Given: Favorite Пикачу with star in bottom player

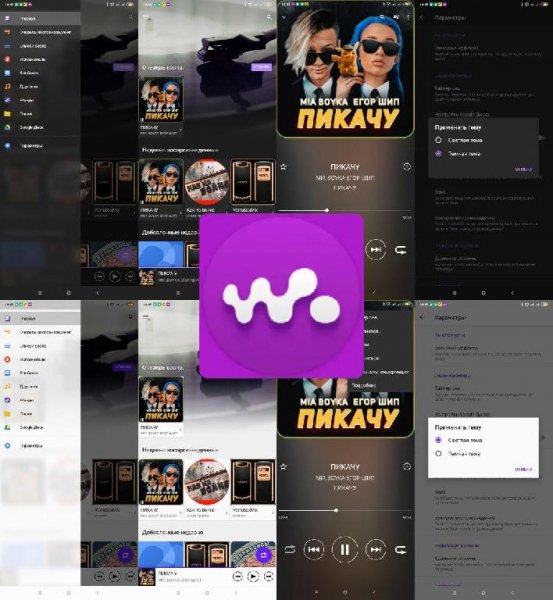Looking at the screenshot, I should click(x=284, y=466).
